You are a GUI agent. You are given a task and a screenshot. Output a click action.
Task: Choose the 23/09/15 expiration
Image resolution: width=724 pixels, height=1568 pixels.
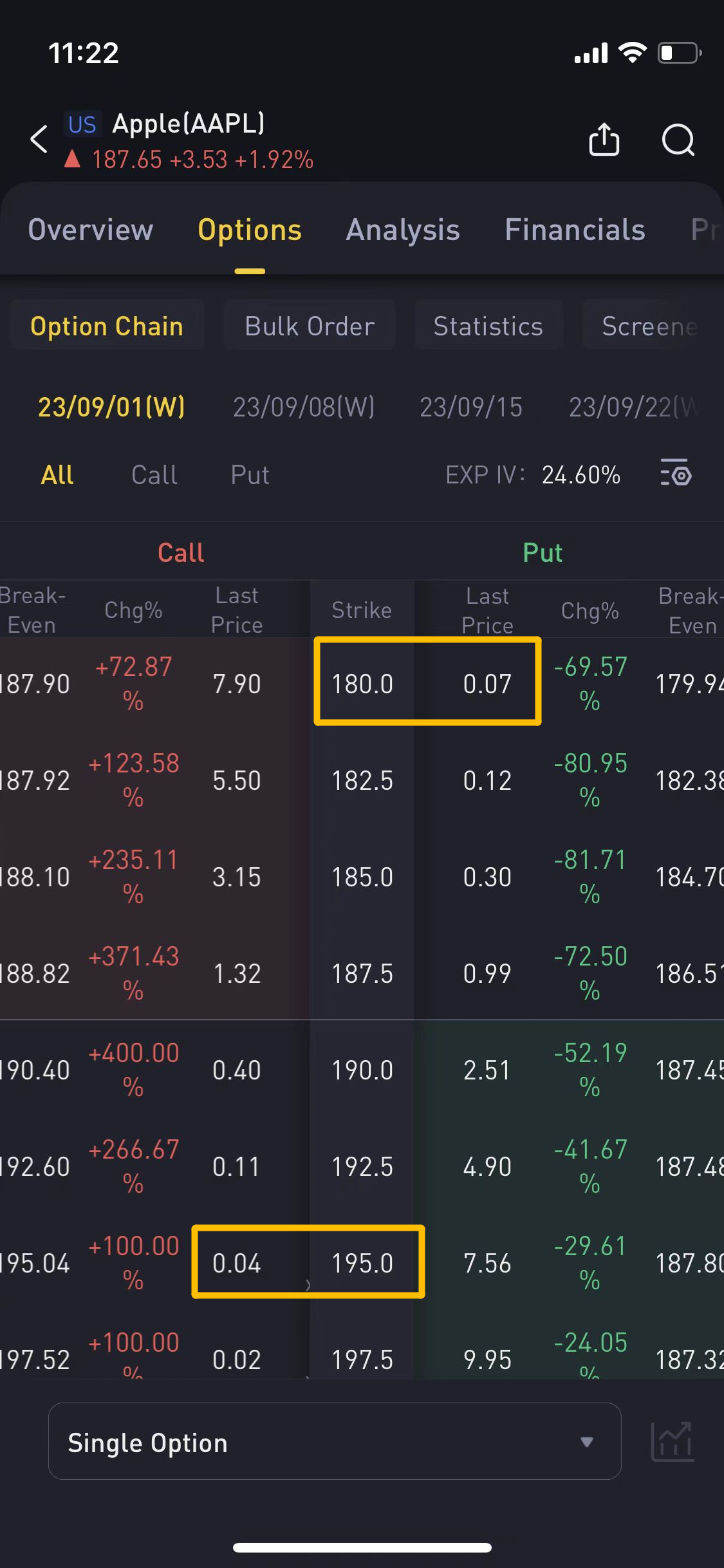click(471, 407)
